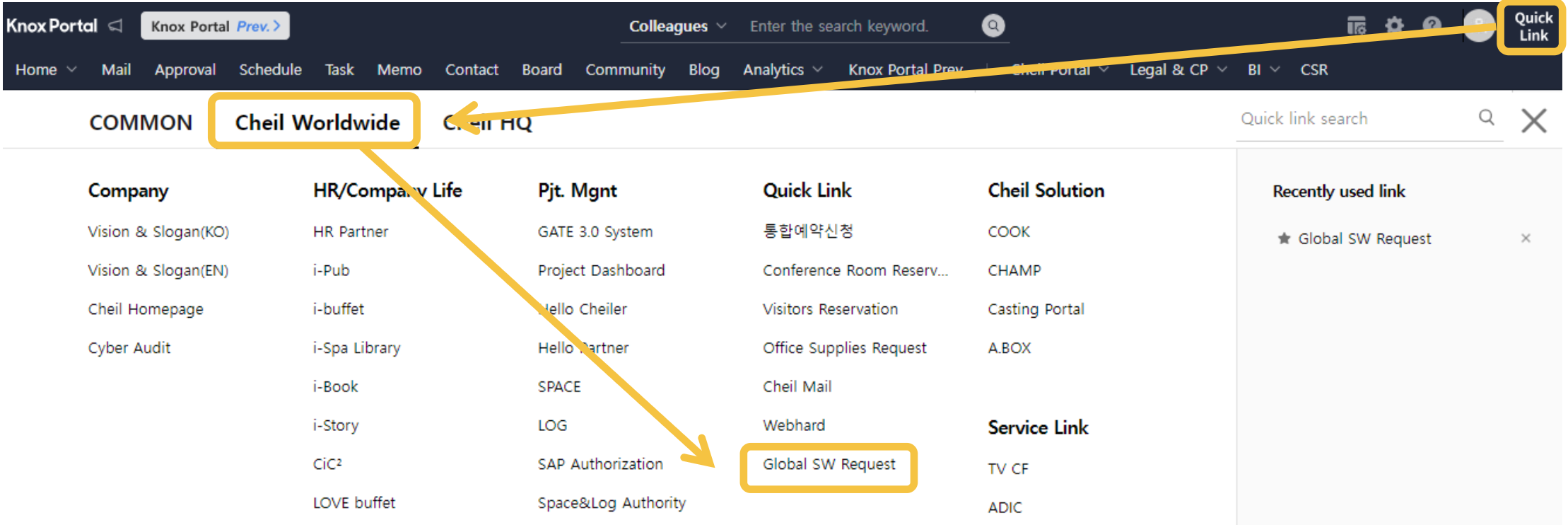The image size is (1568, 525).
Task: Click the Quick link search magnifier icon
Action: 1487,117
